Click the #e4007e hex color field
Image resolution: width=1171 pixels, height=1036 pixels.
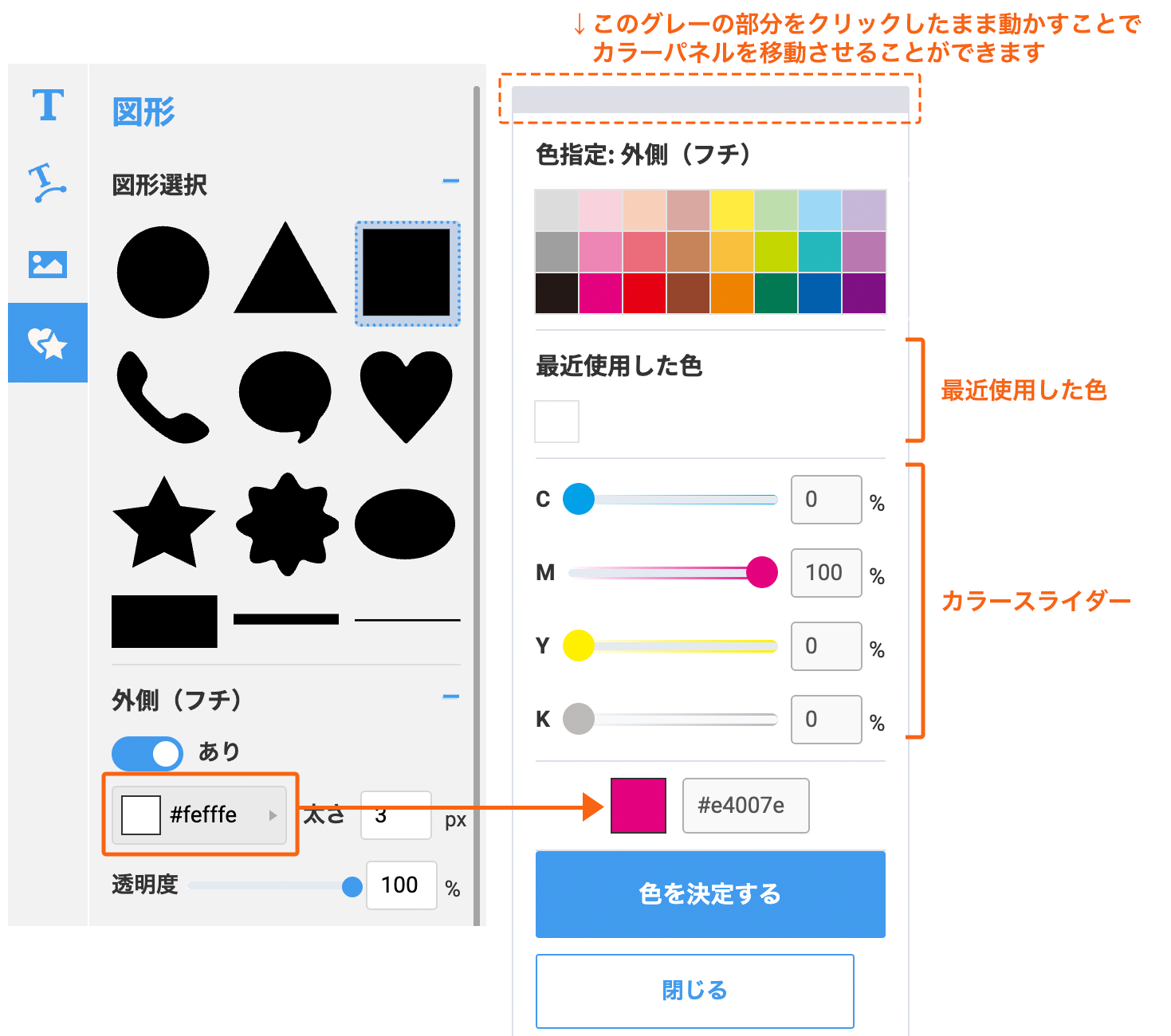[745, 806]
